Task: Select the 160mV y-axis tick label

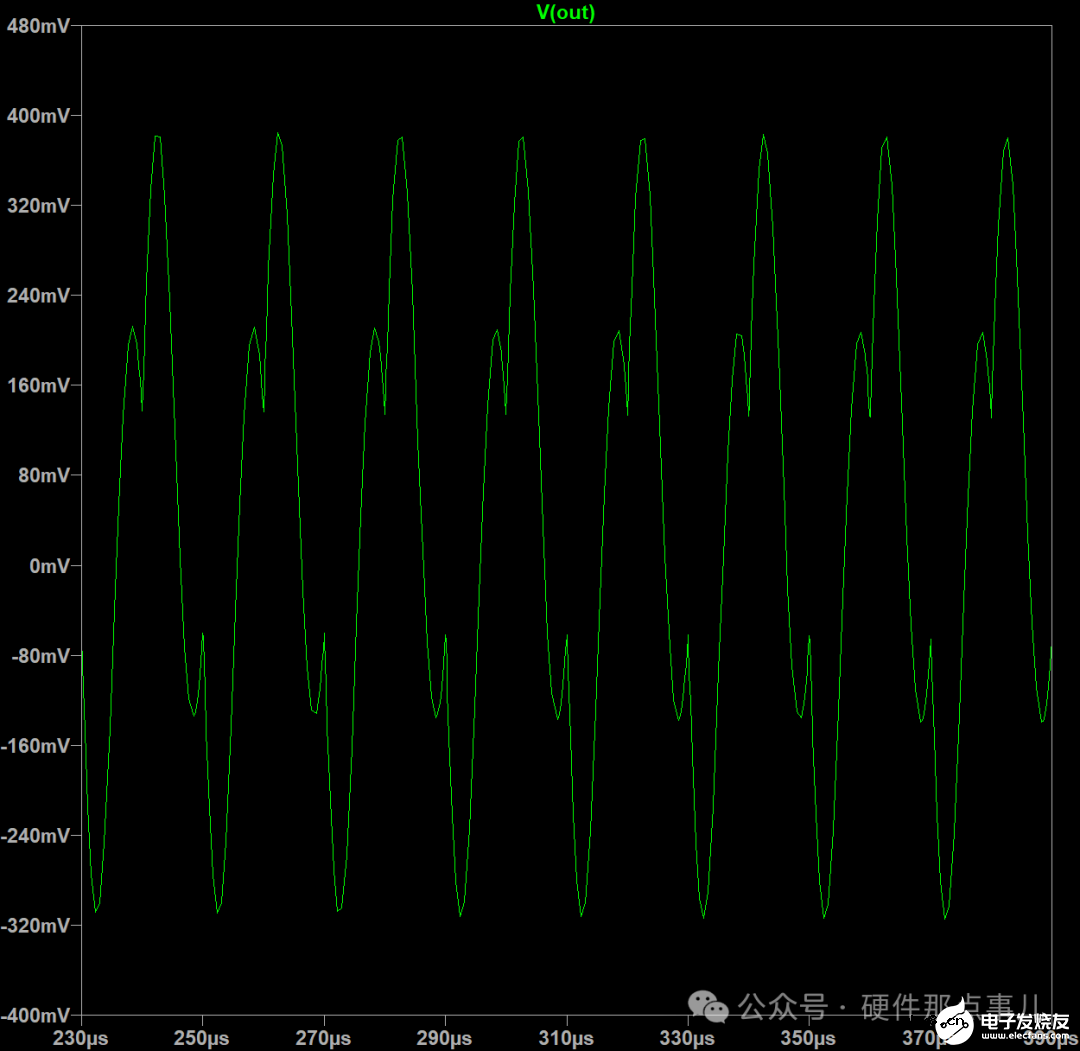Action: pos(39,386)
